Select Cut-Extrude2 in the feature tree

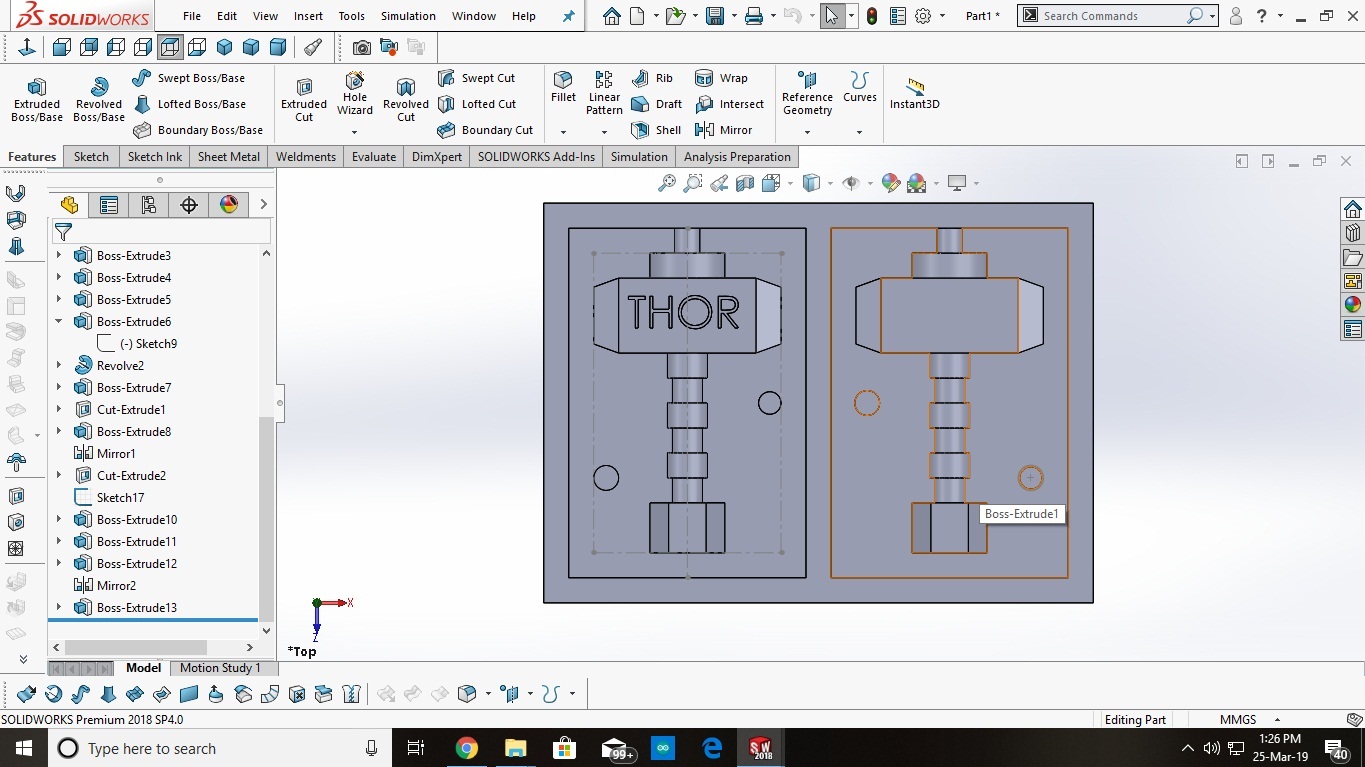(120, 476)
